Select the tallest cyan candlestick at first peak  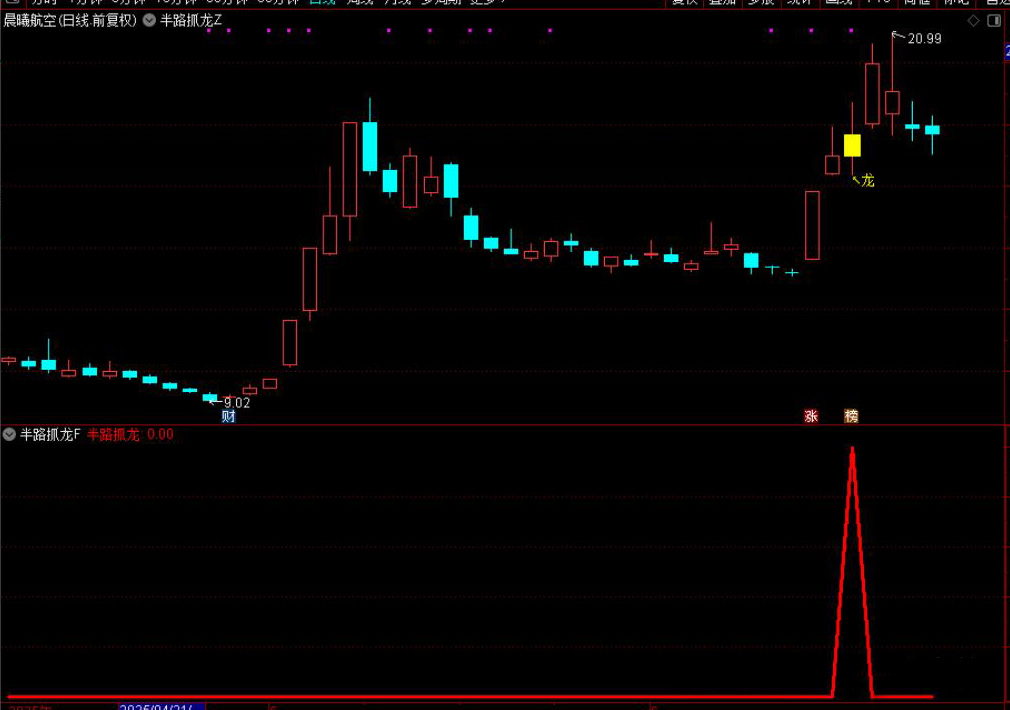(x=370, y=146)
